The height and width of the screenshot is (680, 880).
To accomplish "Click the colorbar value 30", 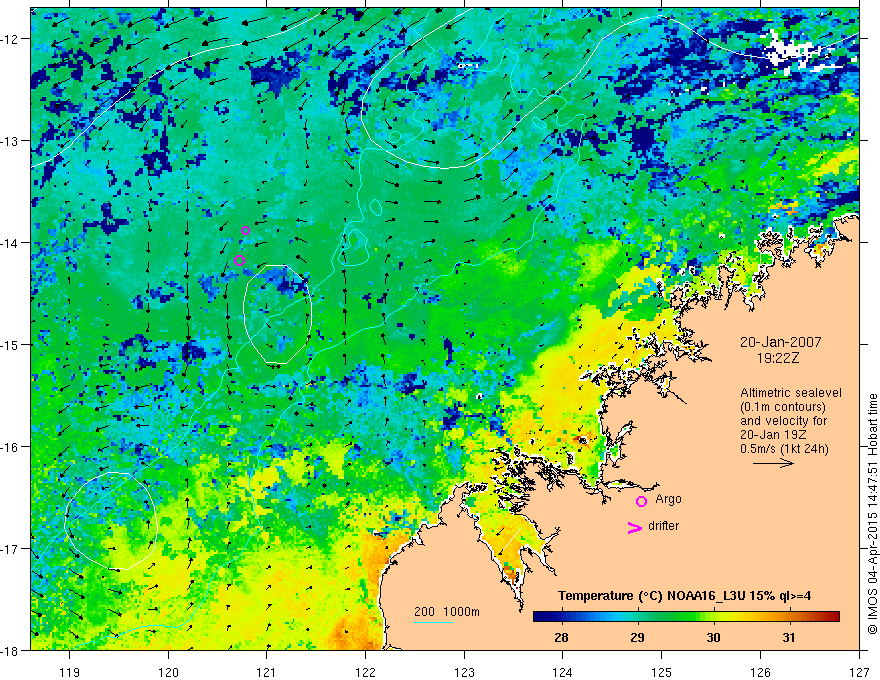I will click(713, 638).
